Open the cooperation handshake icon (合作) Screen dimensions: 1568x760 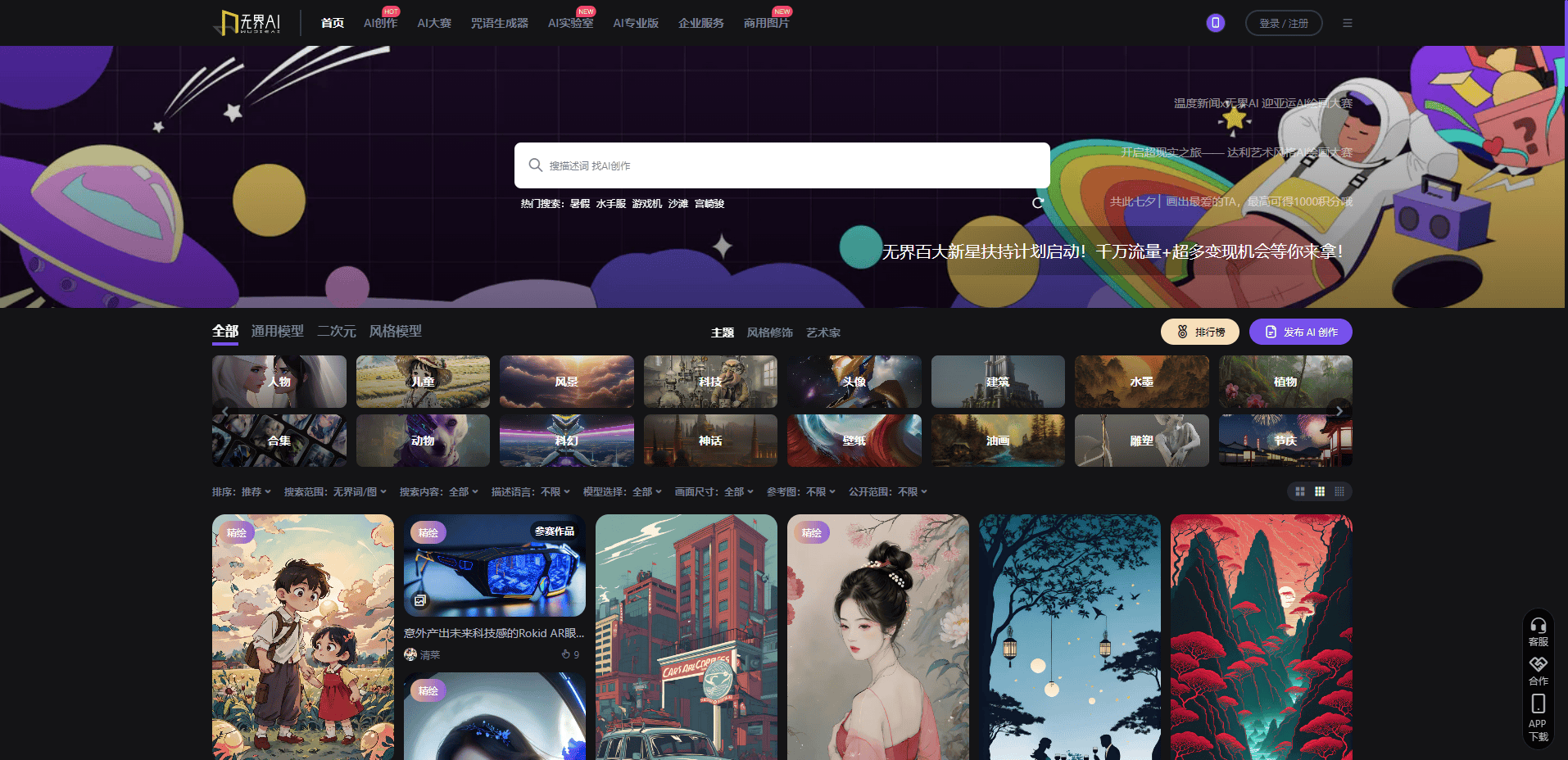[1538, 664]
